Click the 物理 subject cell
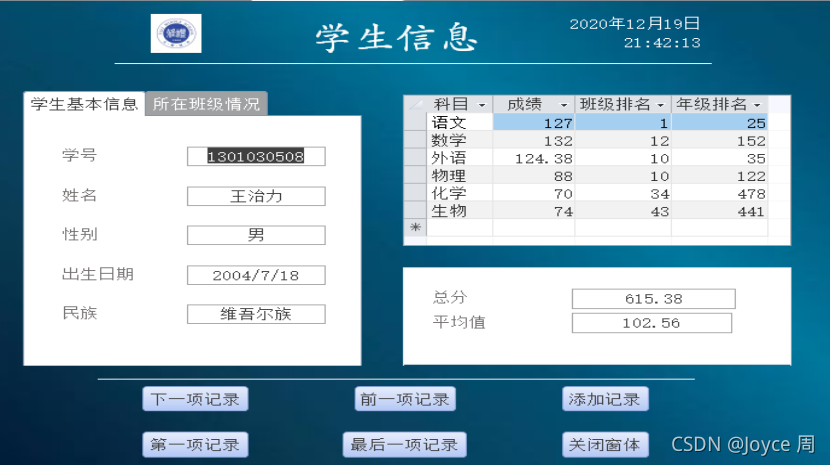Image resolution: width=830 pixels, height=466 pixels. (459, 175)
